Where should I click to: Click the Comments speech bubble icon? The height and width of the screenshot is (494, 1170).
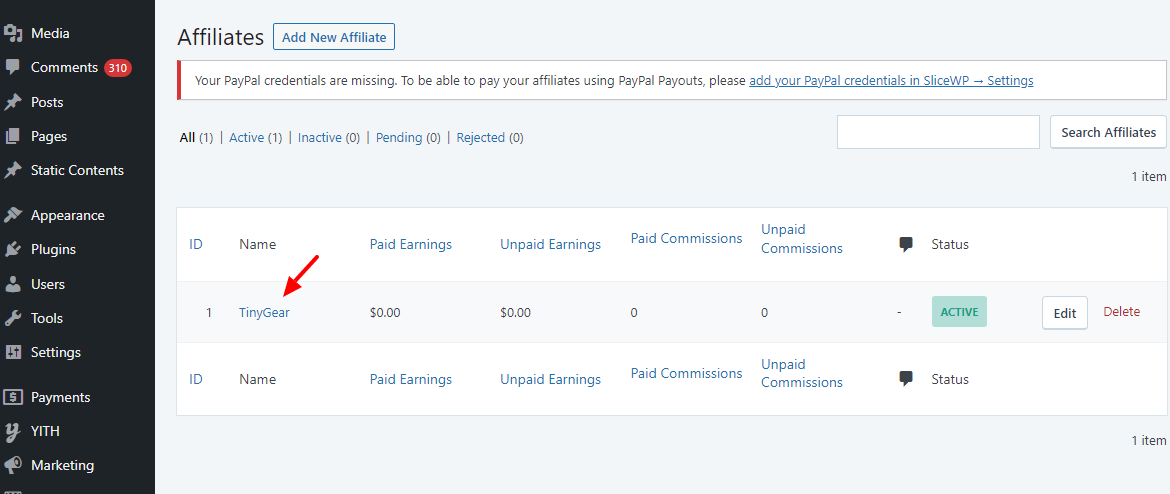(x=13, y=68)
